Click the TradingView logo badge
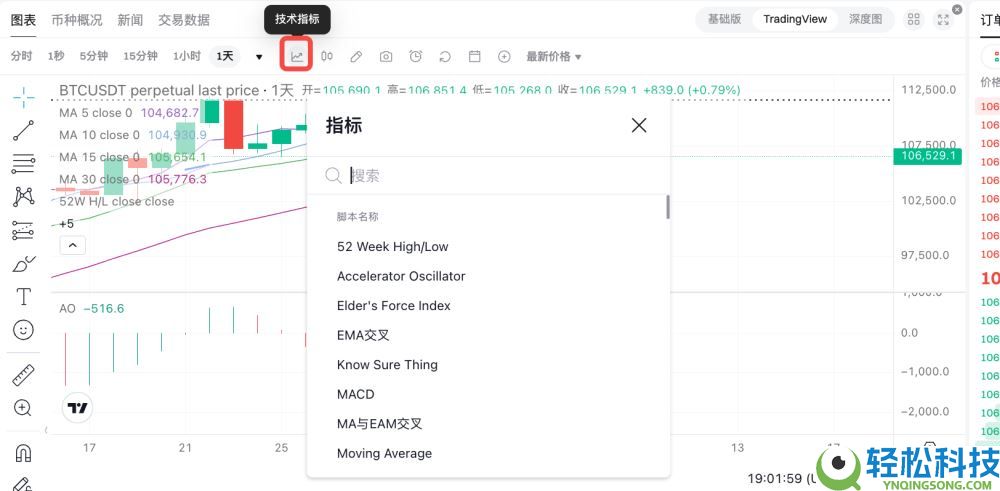Viewport: 1000px width, 491px height. [x=78, y=408]
